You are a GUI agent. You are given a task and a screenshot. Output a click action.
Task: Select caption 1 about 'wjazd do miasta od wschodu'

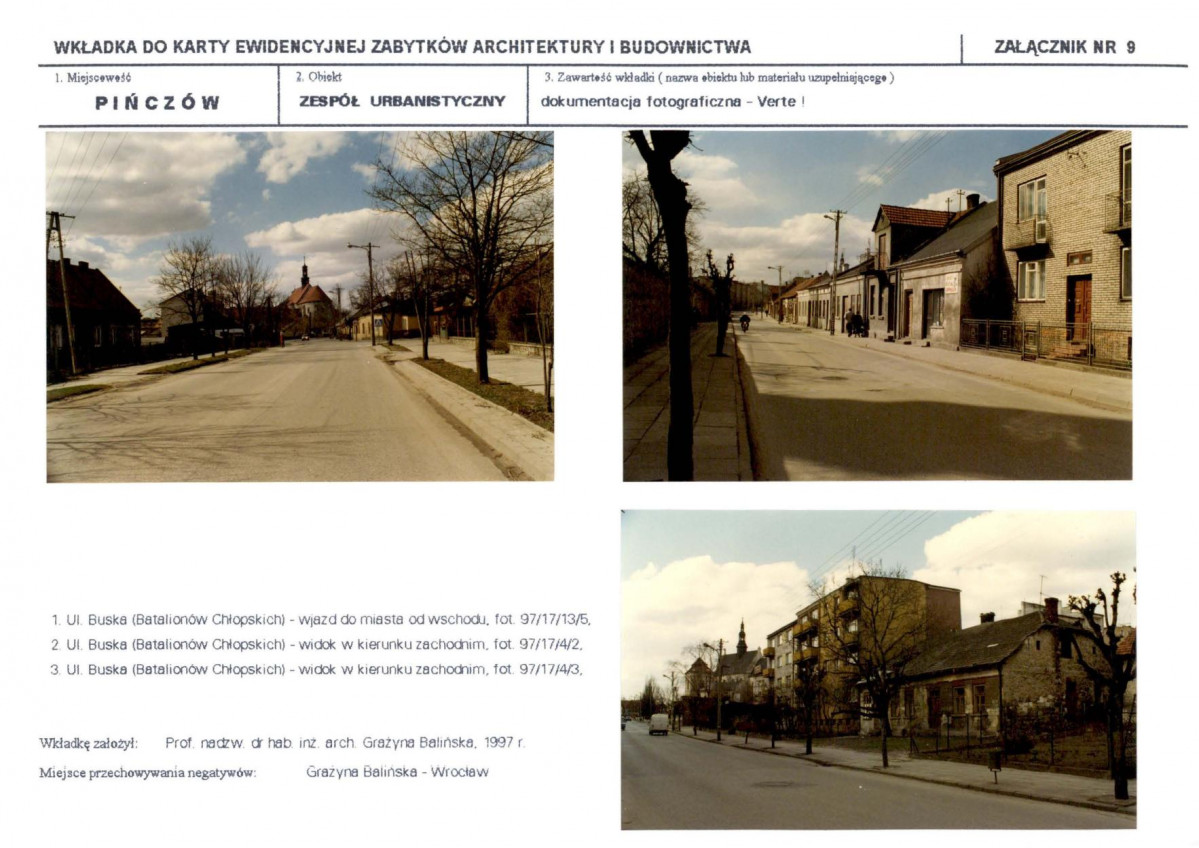click(x=320, y=619)
